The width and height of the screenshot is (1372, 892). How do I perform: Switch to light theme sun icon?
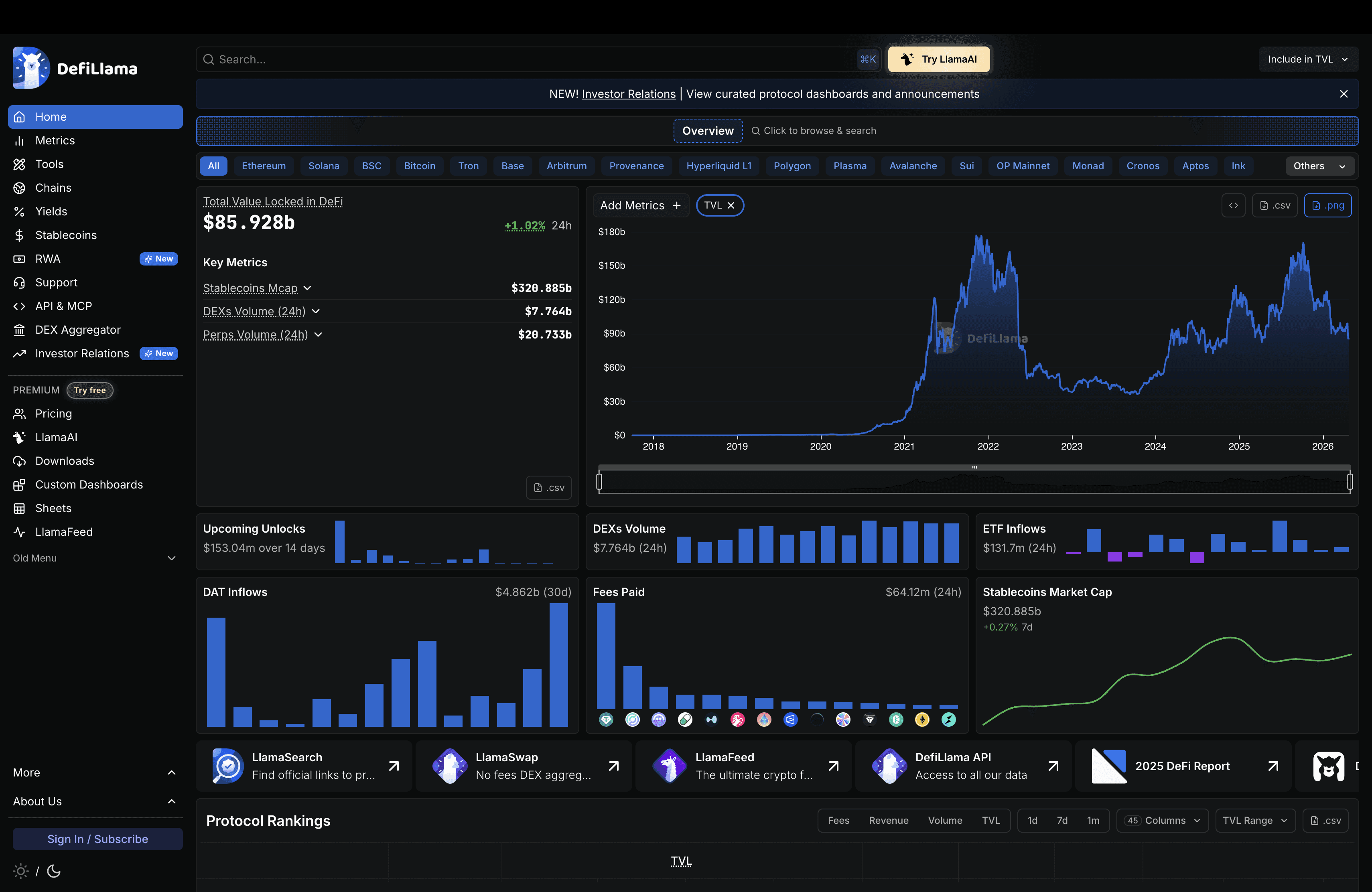pos(21,871)
